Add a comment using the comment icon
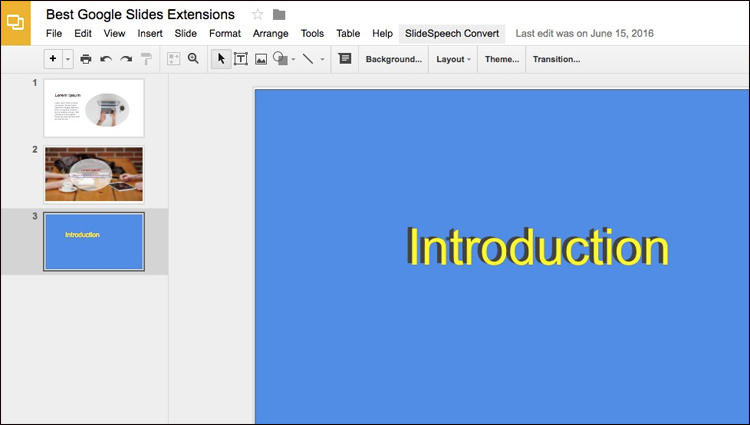The height and width of the screenshot is (425, 750). tap(345, 59)
